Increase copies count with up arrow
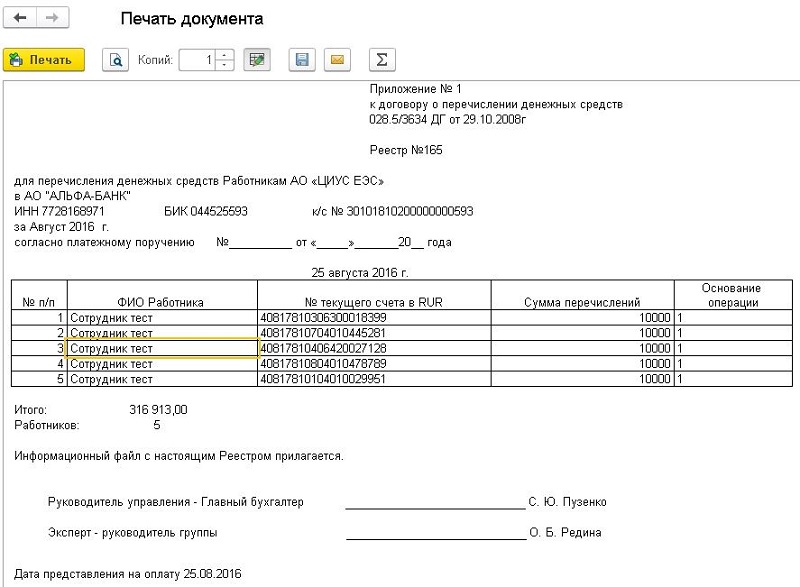 (225, 55)
